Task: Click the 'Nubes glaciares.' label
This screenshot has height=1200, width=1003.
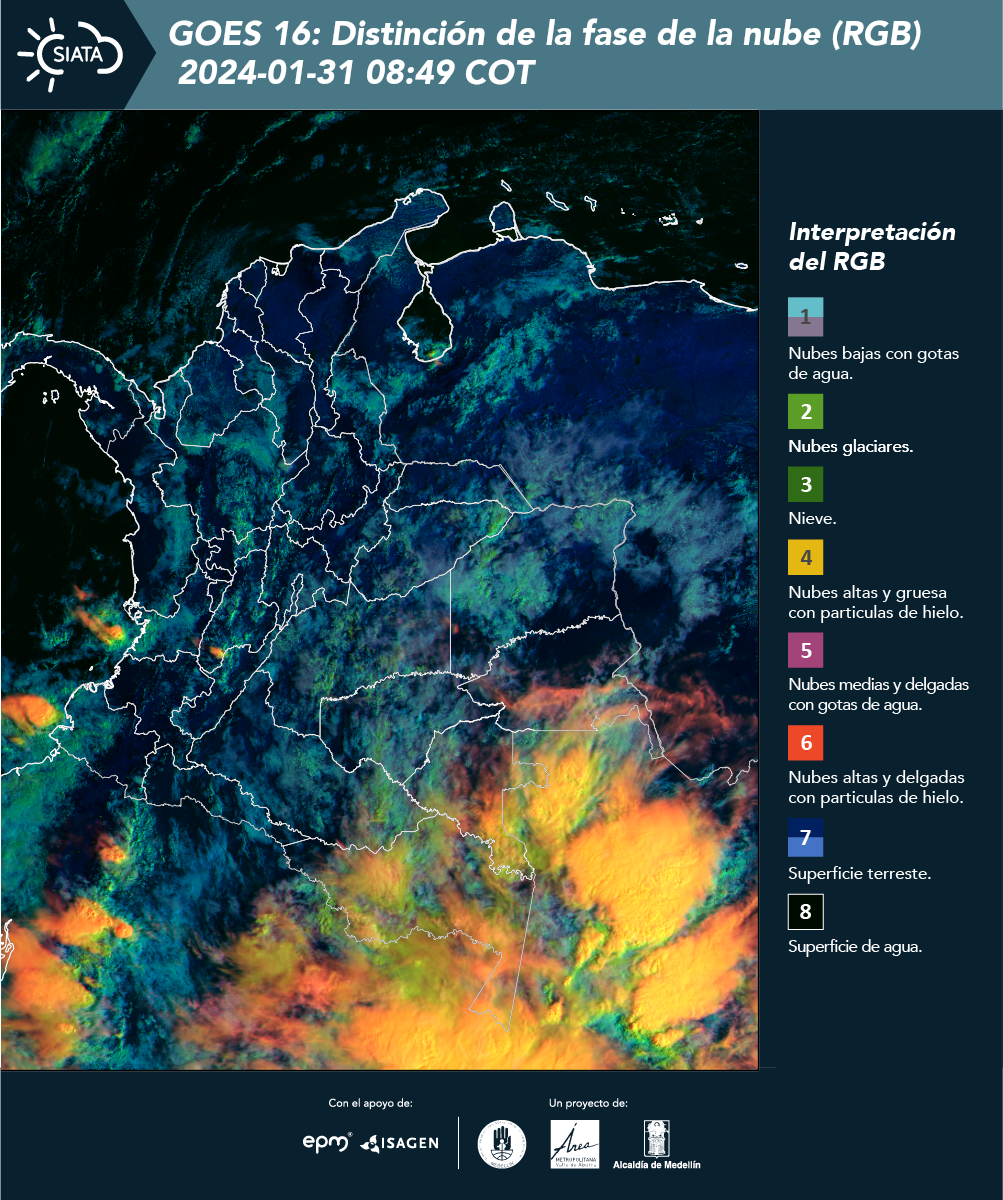Action: (x=850, y=447)
